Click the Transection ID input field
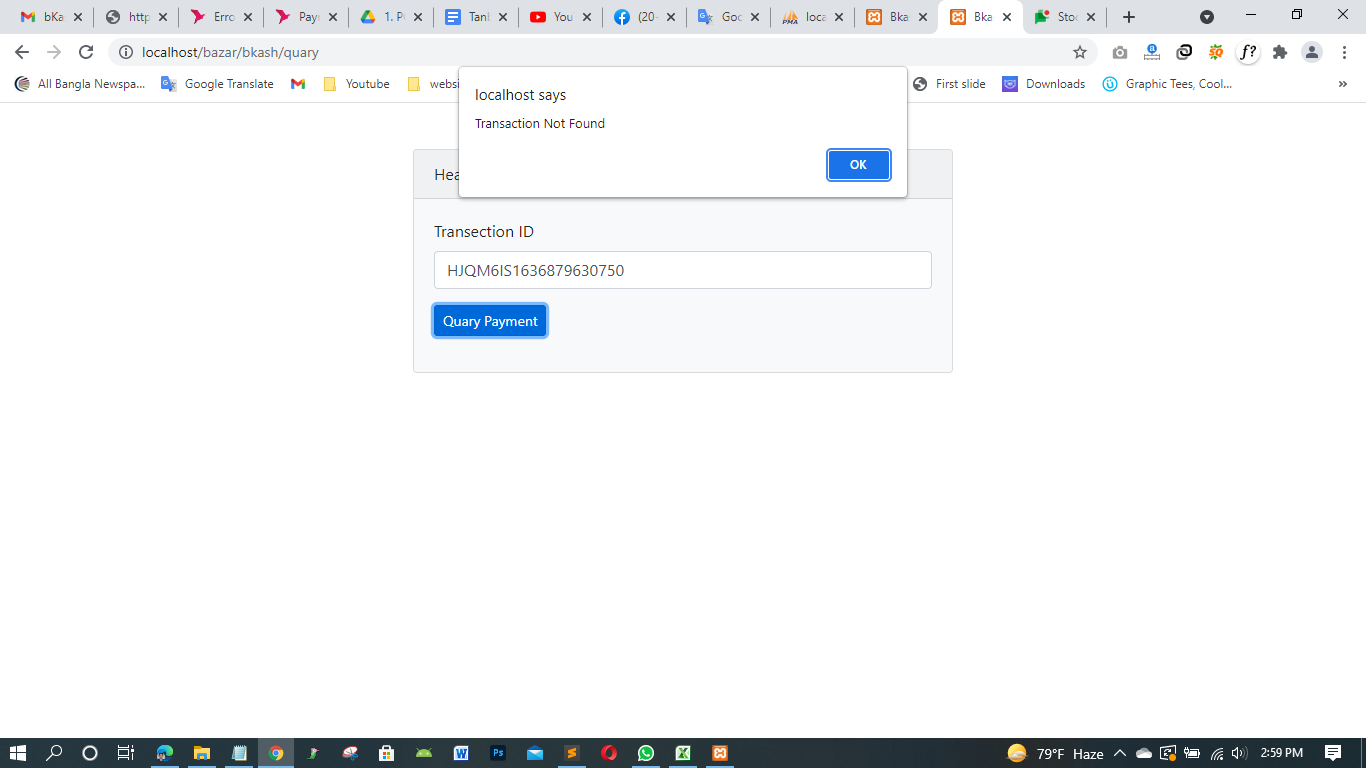The image size is (1366, 768). [682, 270]
